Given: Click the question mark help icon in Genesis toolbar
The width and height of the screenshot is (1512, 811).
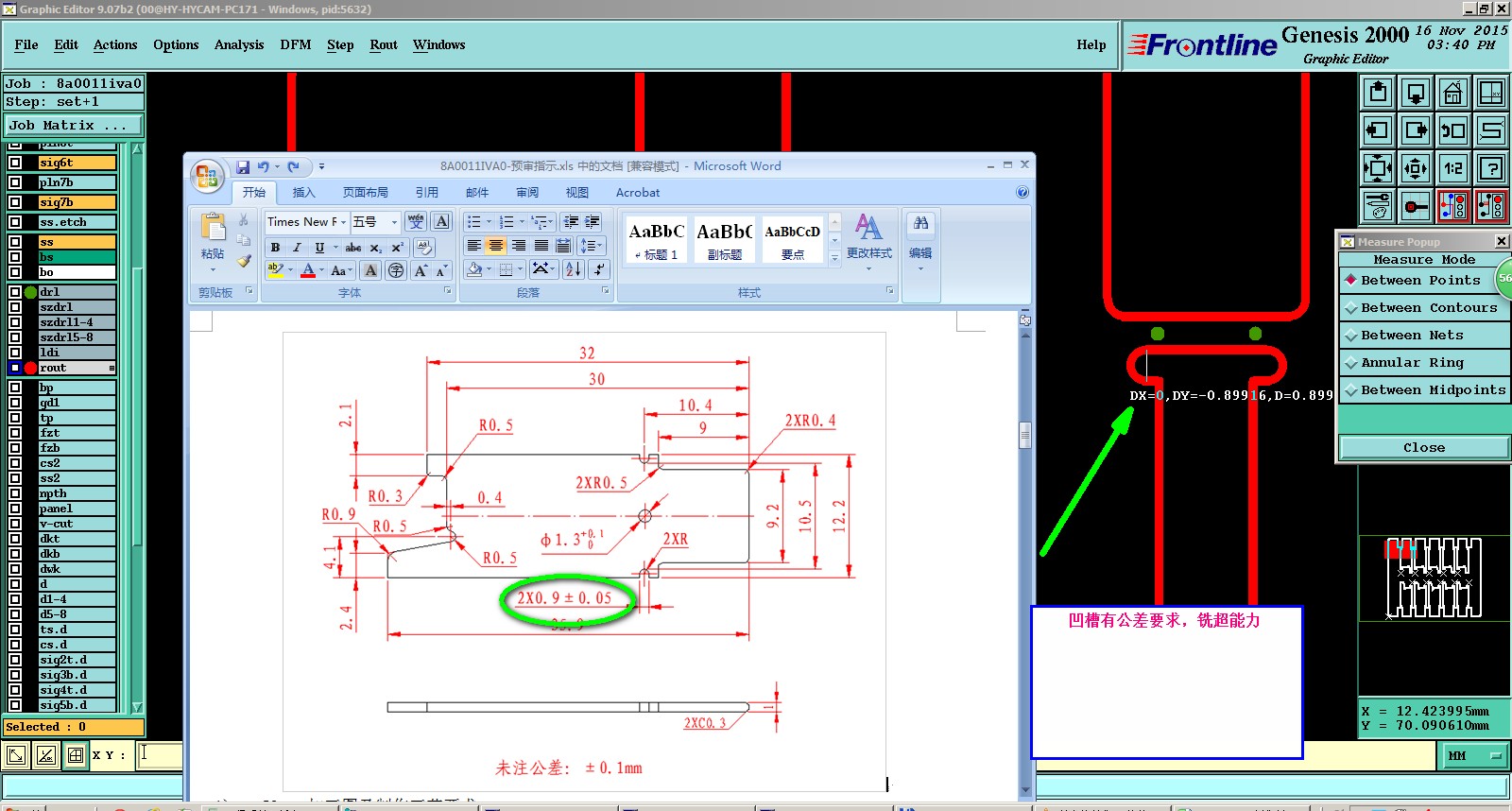Looking at the screenshot, I should pyautogui.click(x=1491, y=168).
